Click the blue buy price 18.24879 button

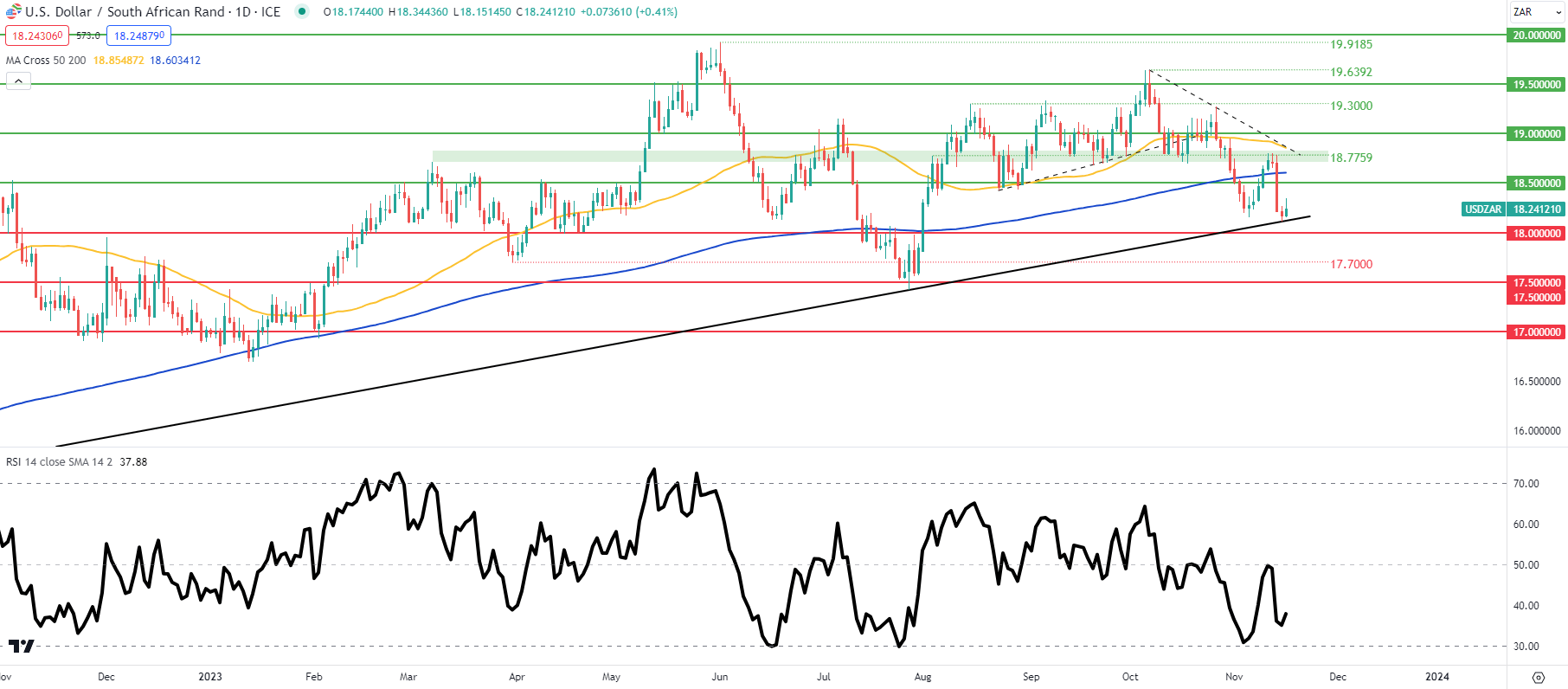pyautogui.click(x=138, y=35)
